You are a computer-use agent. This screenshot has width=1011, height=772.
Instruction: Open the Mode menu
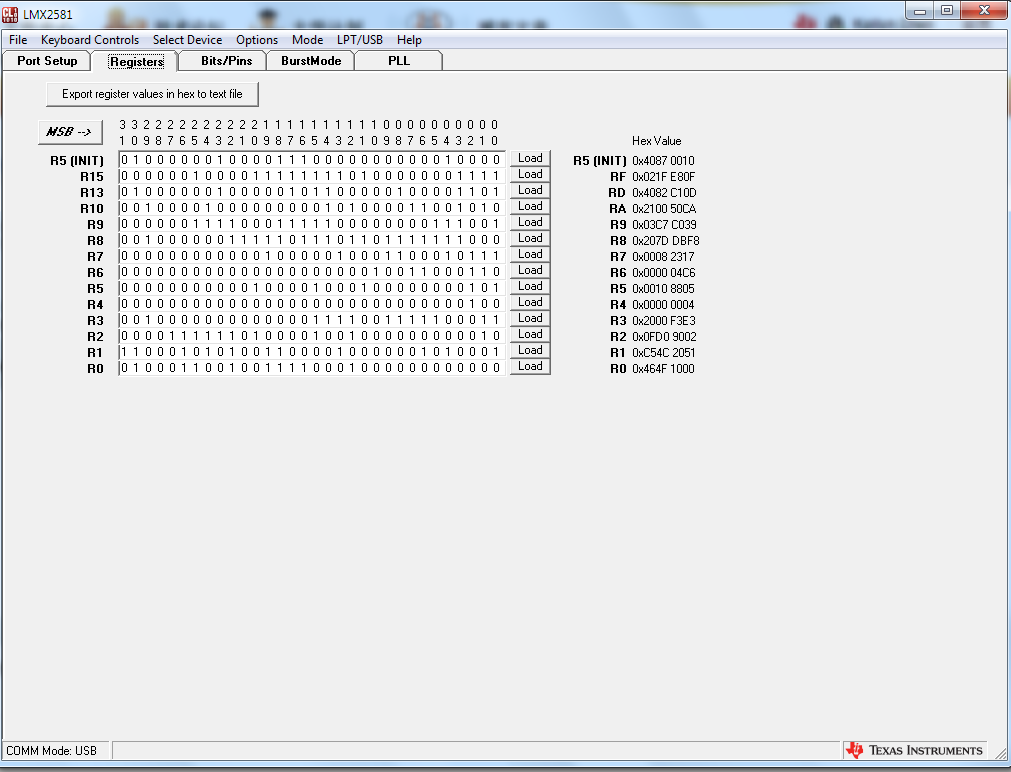[308, 40]
